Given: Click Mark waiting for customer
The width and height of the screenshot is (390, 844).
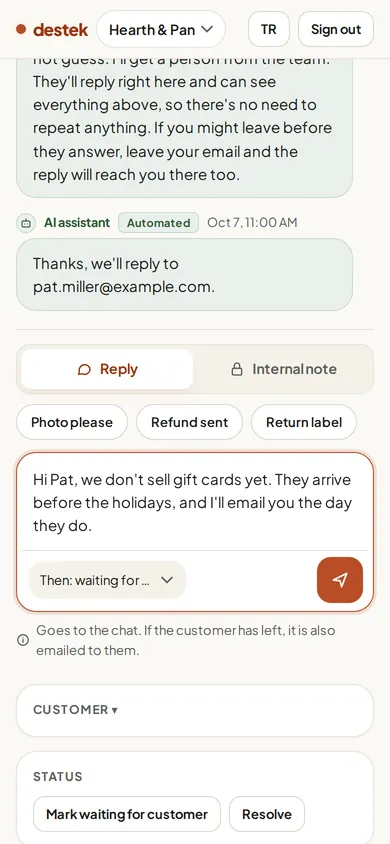Looking at the screenshot, I should tap(127, 814).
